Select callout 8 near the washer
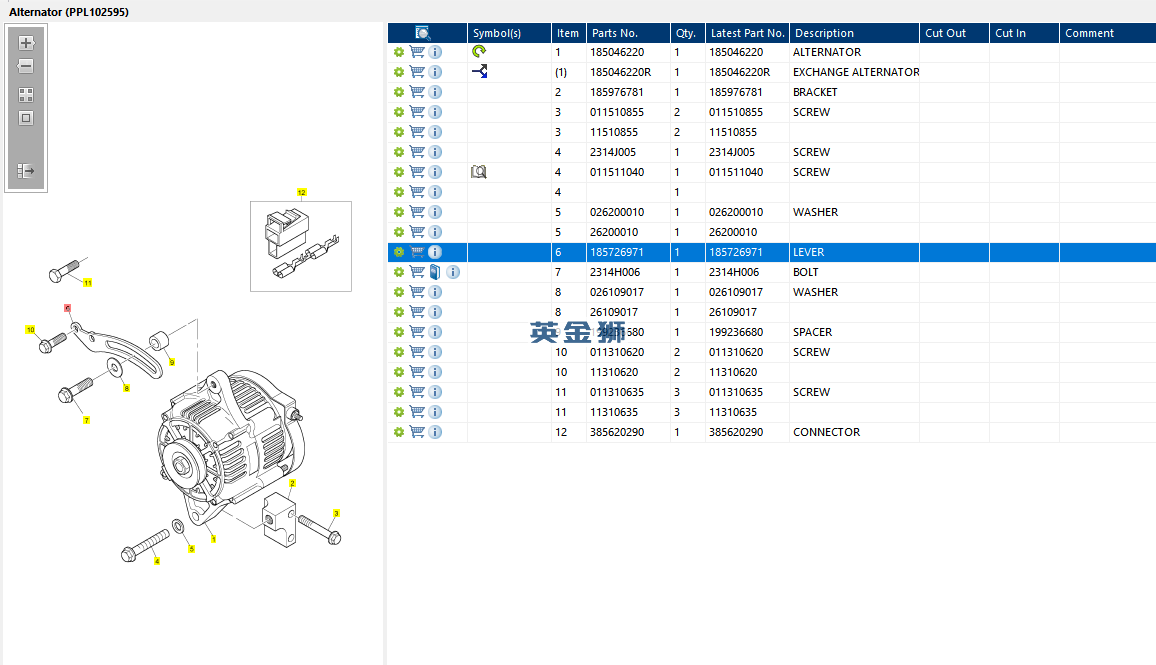 coord(126,388)
